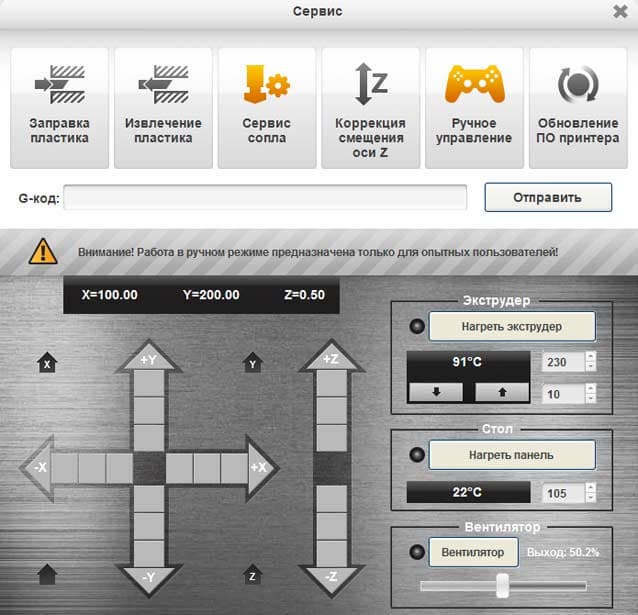The image size is (638, 615).
Task: Click the X=100.00 coordinate readout
Action: (109, 295)
